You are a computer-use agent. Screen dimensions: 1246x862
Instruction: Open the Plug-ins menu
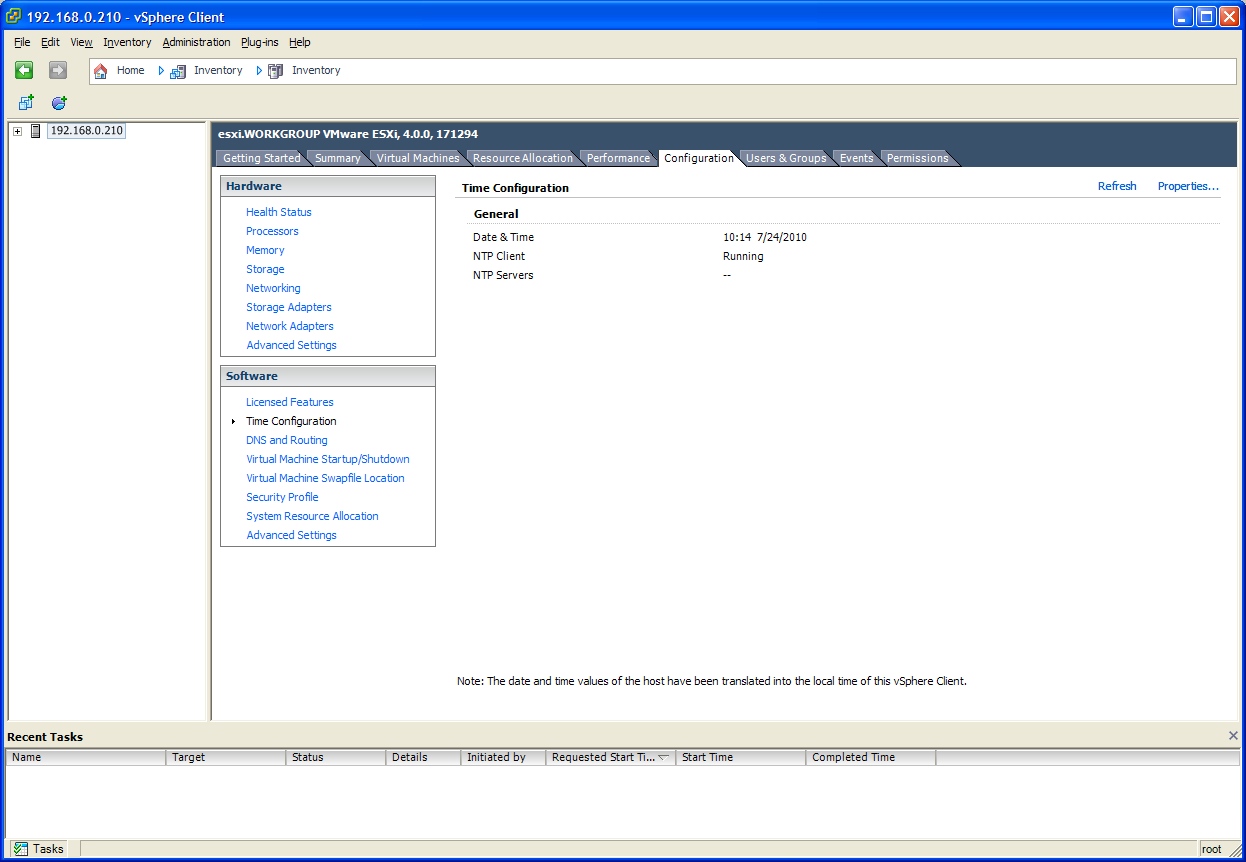click(260, 42)
